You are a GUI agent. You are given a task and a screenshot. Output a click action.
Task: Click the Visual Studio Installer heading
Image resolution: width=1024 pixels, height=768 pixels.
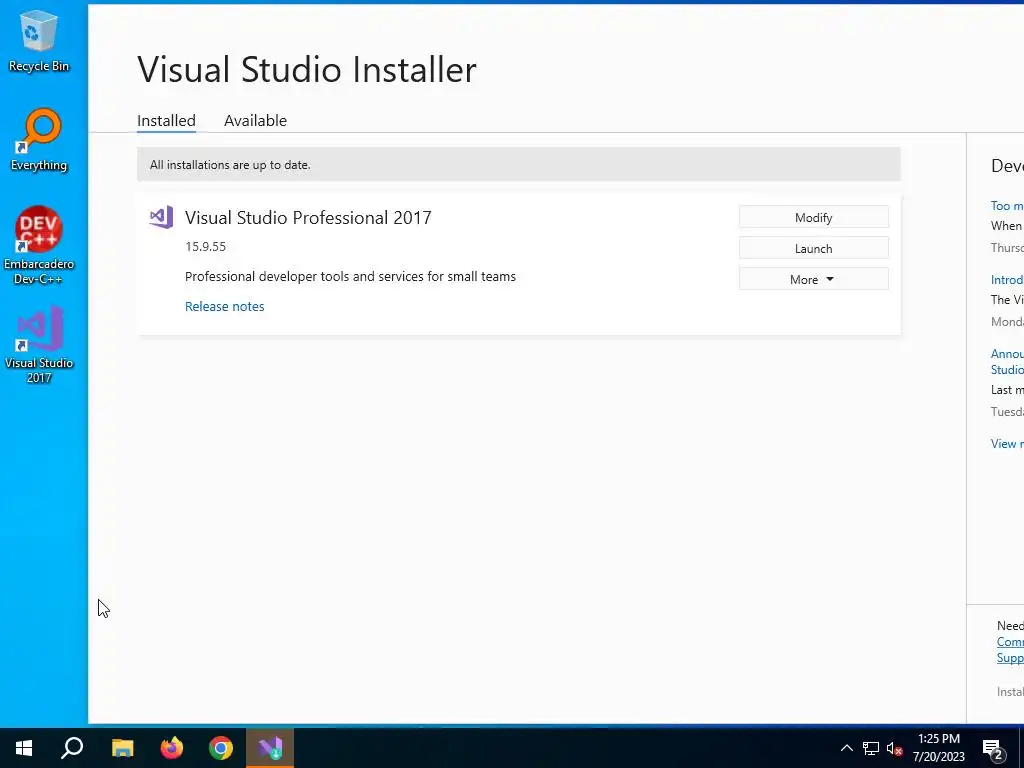(307, 69)
